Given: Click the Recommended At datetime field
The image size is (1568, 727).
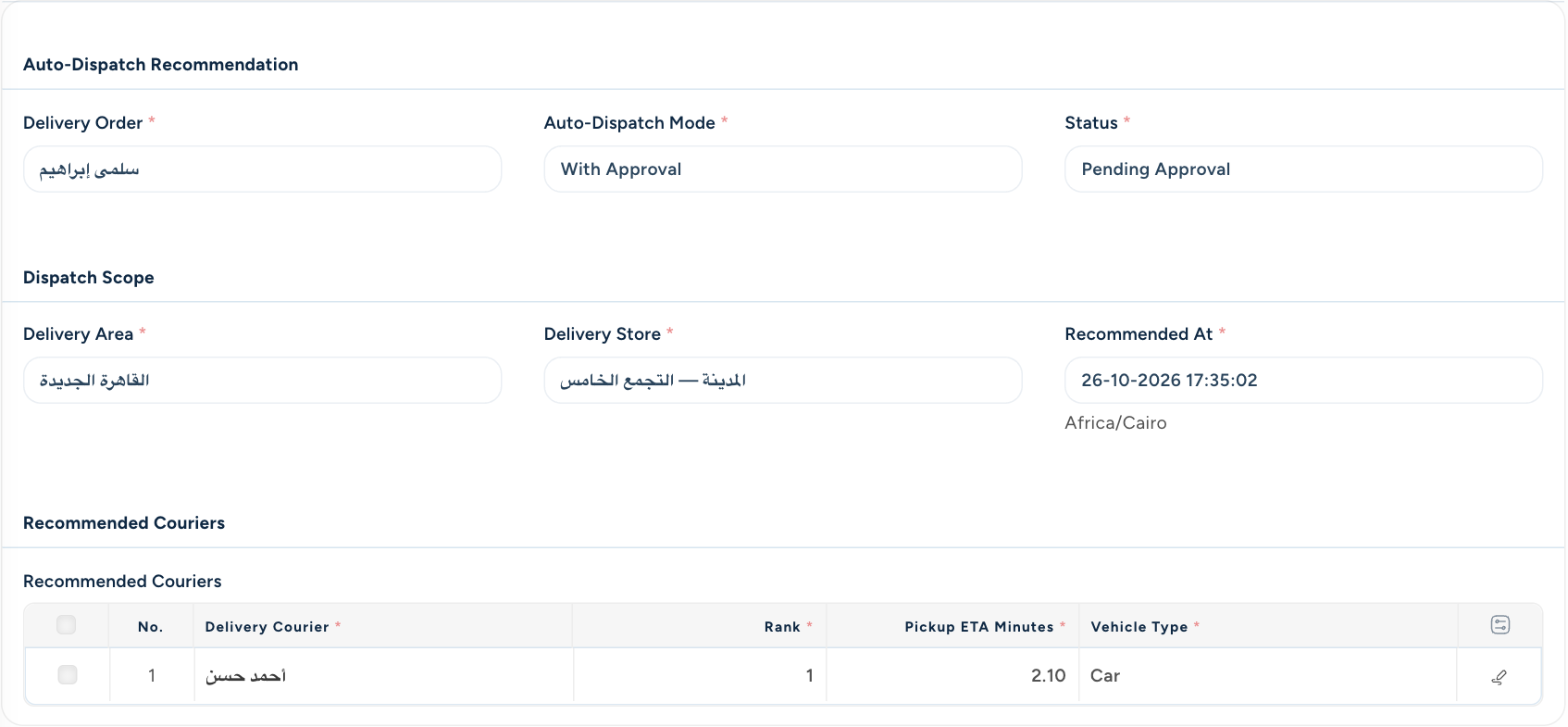Looking at the screenshot, I should pyautogui.click(x=1303, y=381).
